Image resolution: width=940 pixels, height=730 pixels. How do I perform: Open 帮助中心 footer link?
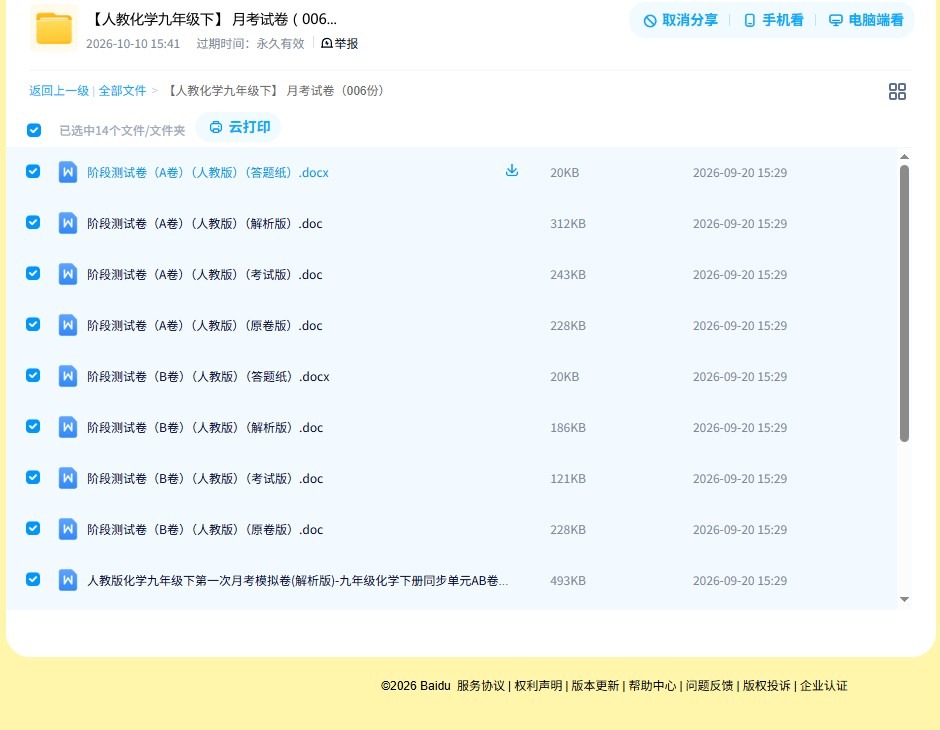652,686
